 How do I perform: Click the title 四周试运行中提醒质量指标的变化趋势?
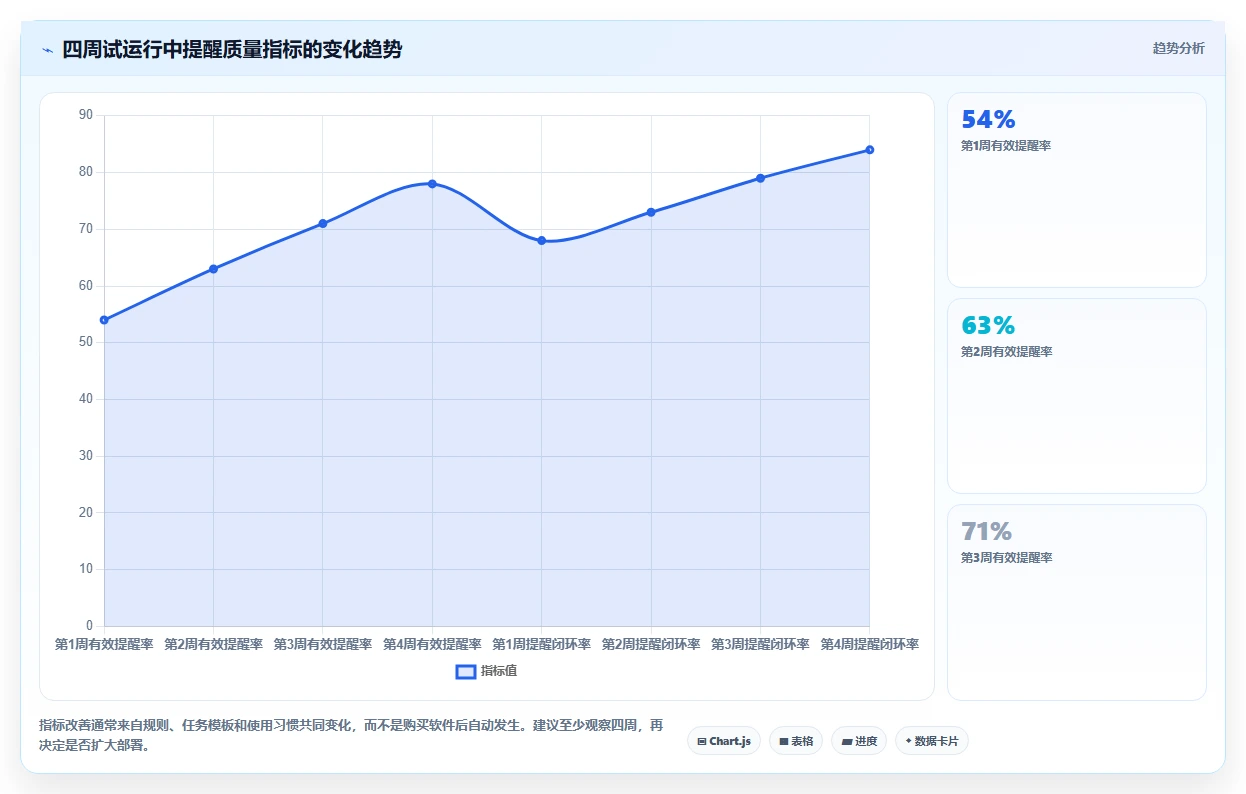232,49
